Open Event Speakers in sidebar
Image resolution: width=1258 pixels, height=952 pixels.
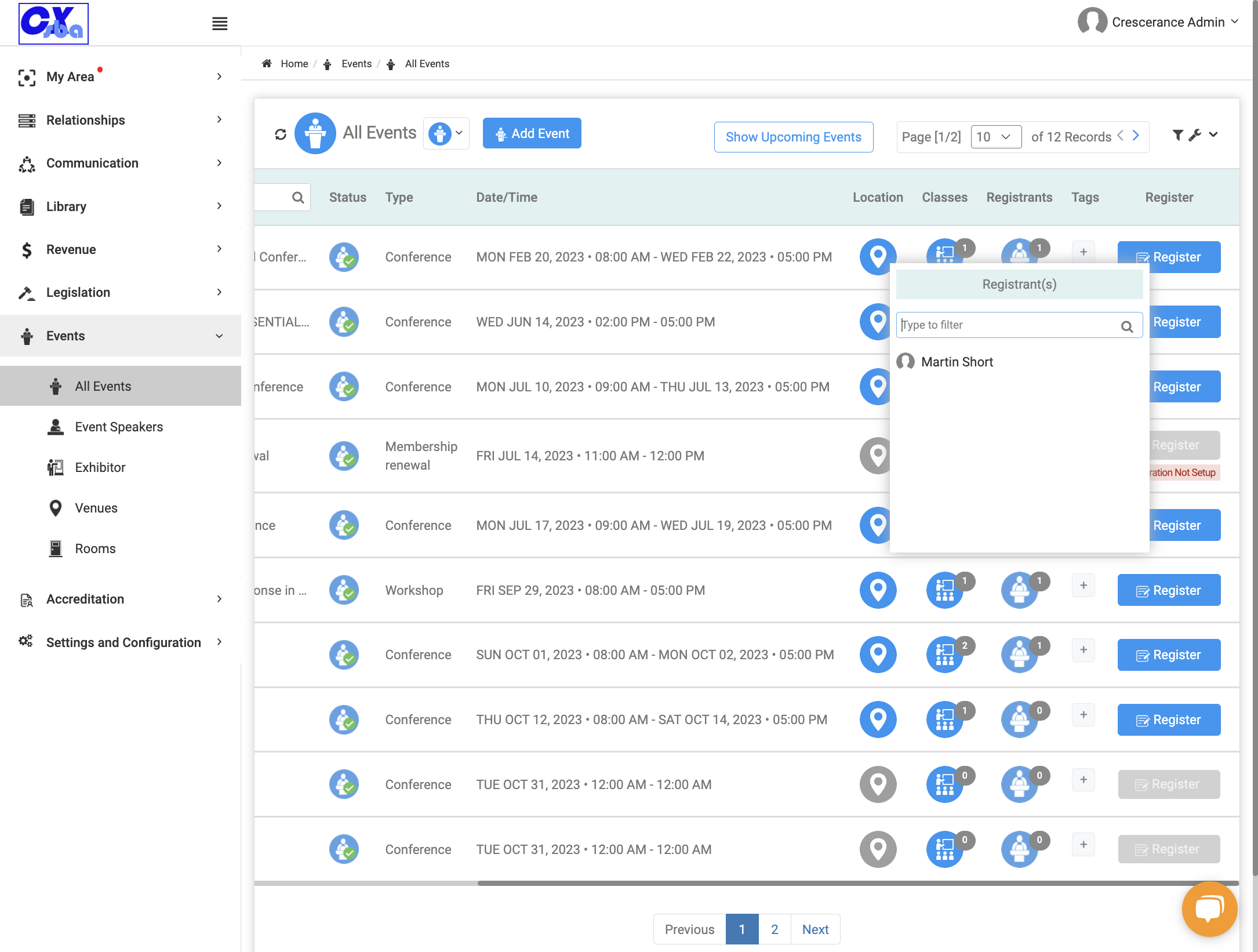tap(119, 427)
